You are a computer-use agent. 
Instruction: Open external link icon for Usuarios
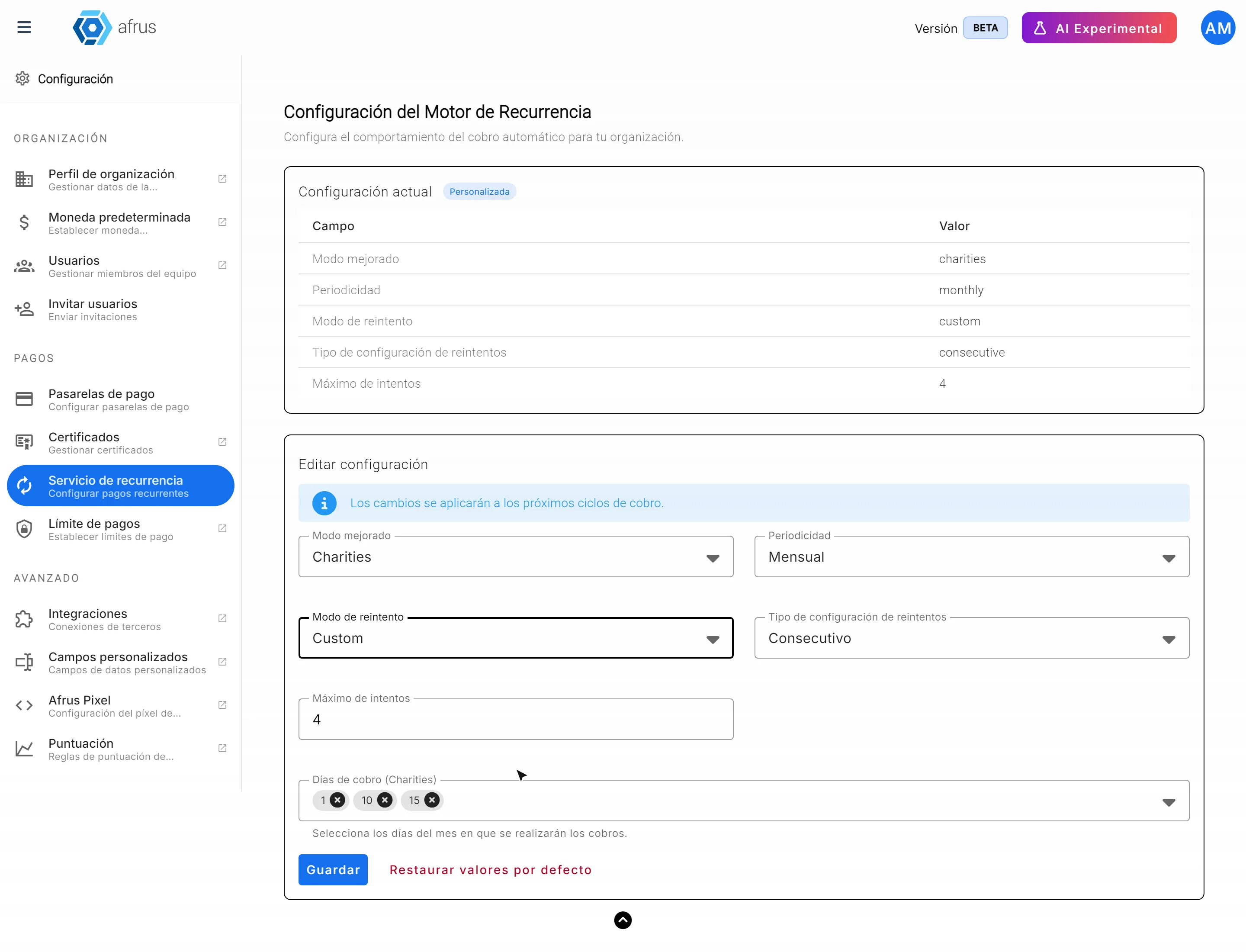point(222,266)
